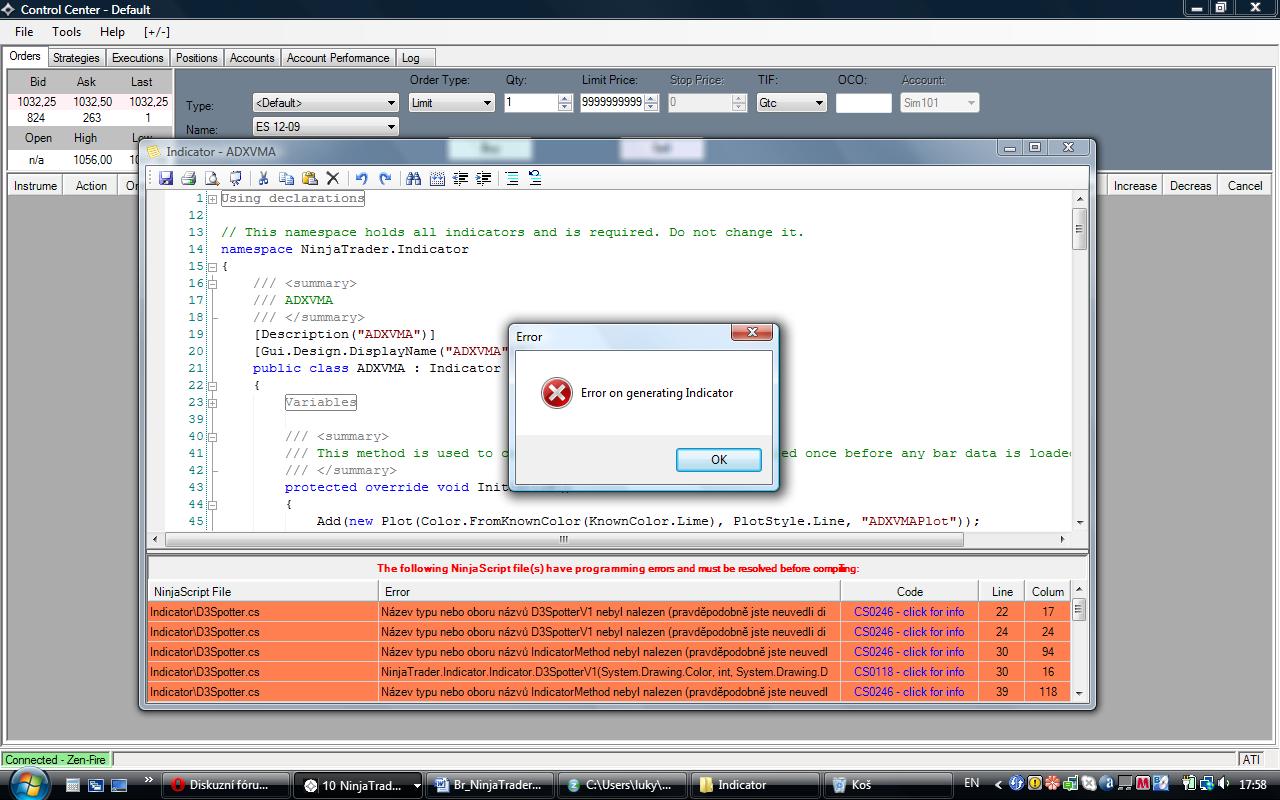The height and width of the screenshot is (800, 1280).
Task: Click the Save icon in editor toolbar
Action: point(166,178)
